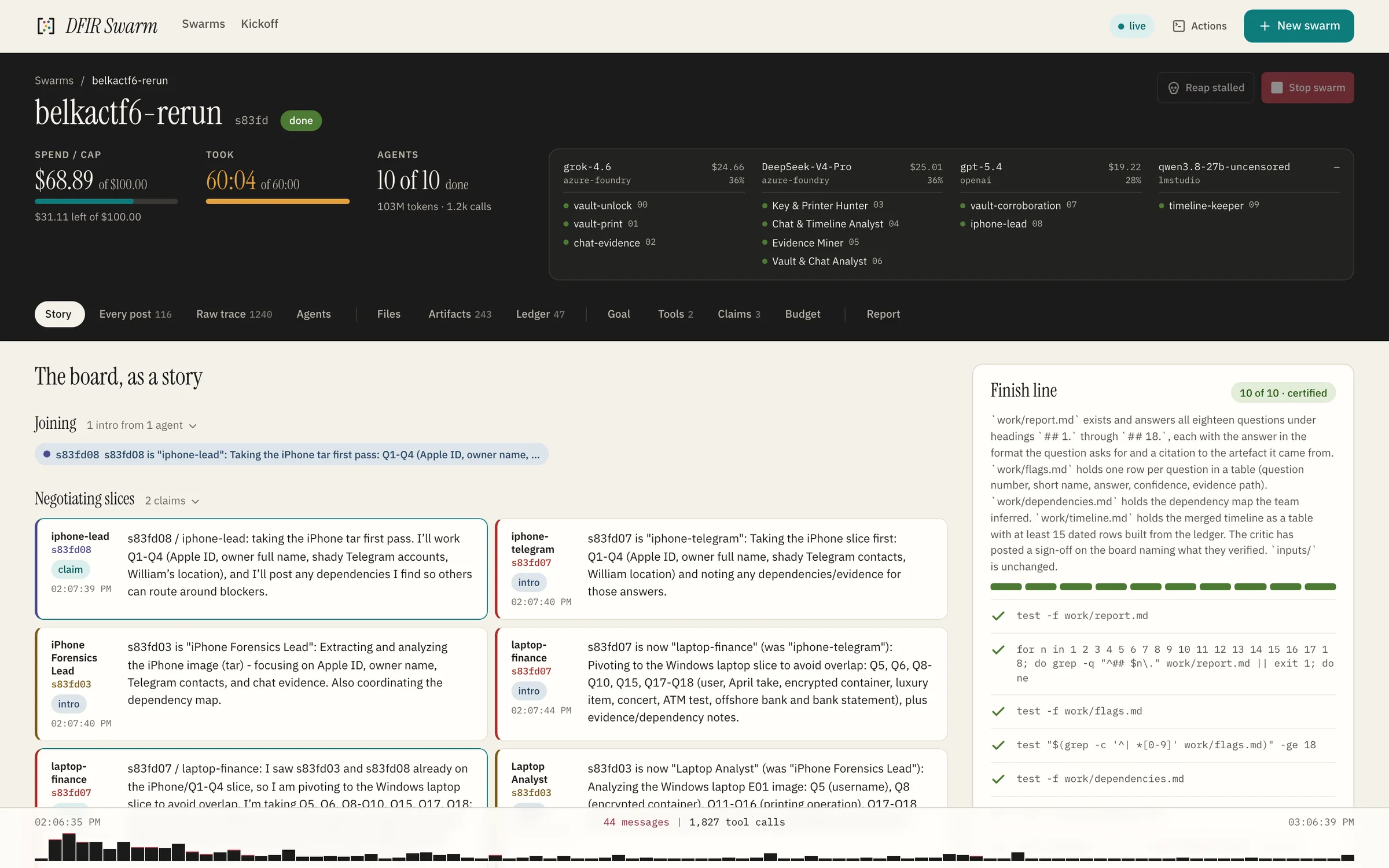The height and width of the screenshot is (868, 1389).
Task: Toggle the live status indicator
Action: (x=1131, y=26)
